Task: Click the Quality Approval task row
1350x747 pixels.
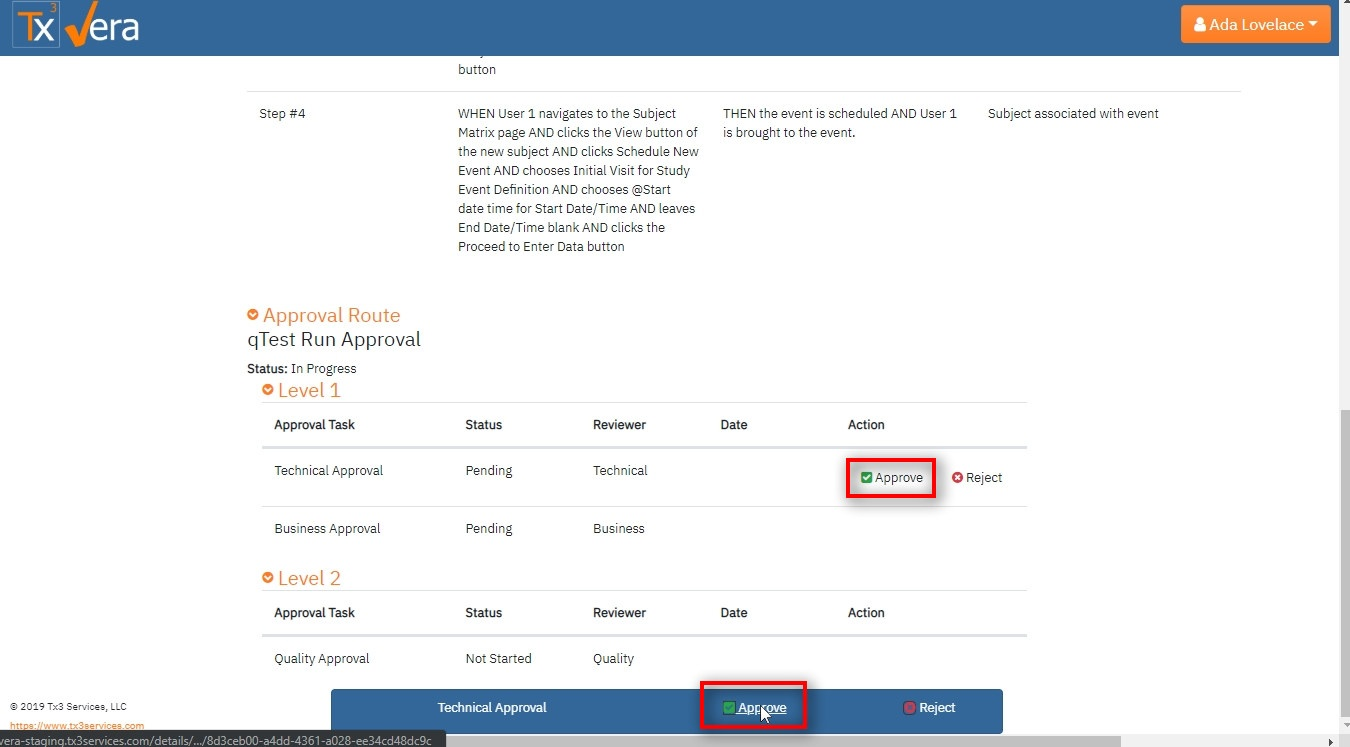Action: click(x=322, y=658)
